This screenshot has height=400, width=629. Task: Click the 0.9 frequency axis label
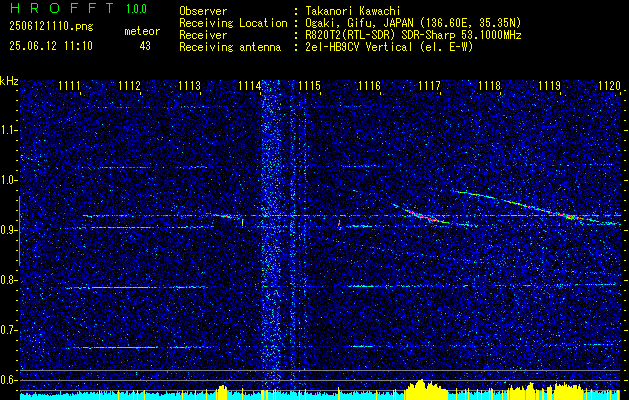(9, 230)
